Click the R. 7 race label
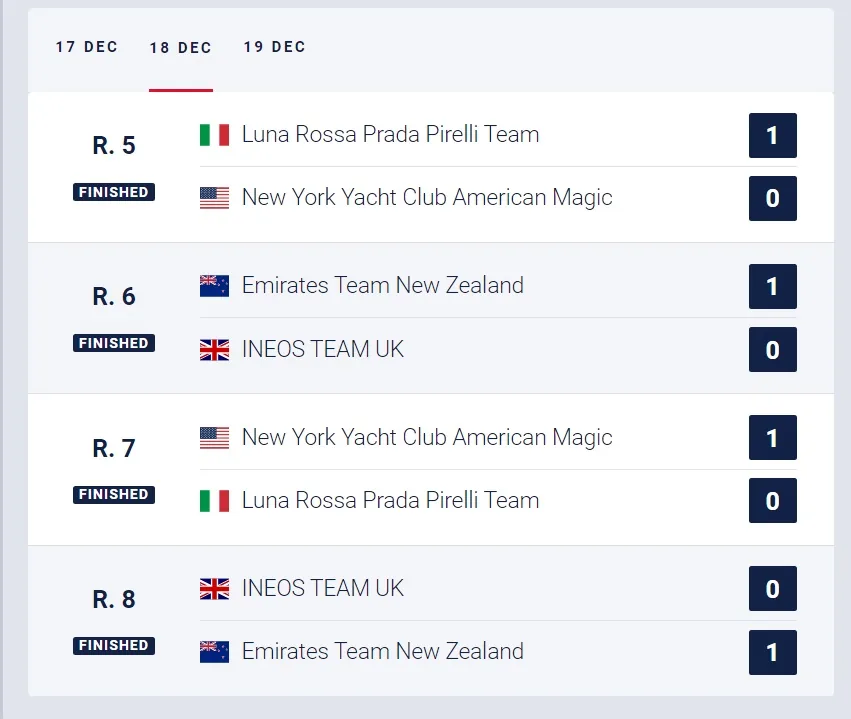This screenshot has height=719, width=851. click(x=114, y=448)
